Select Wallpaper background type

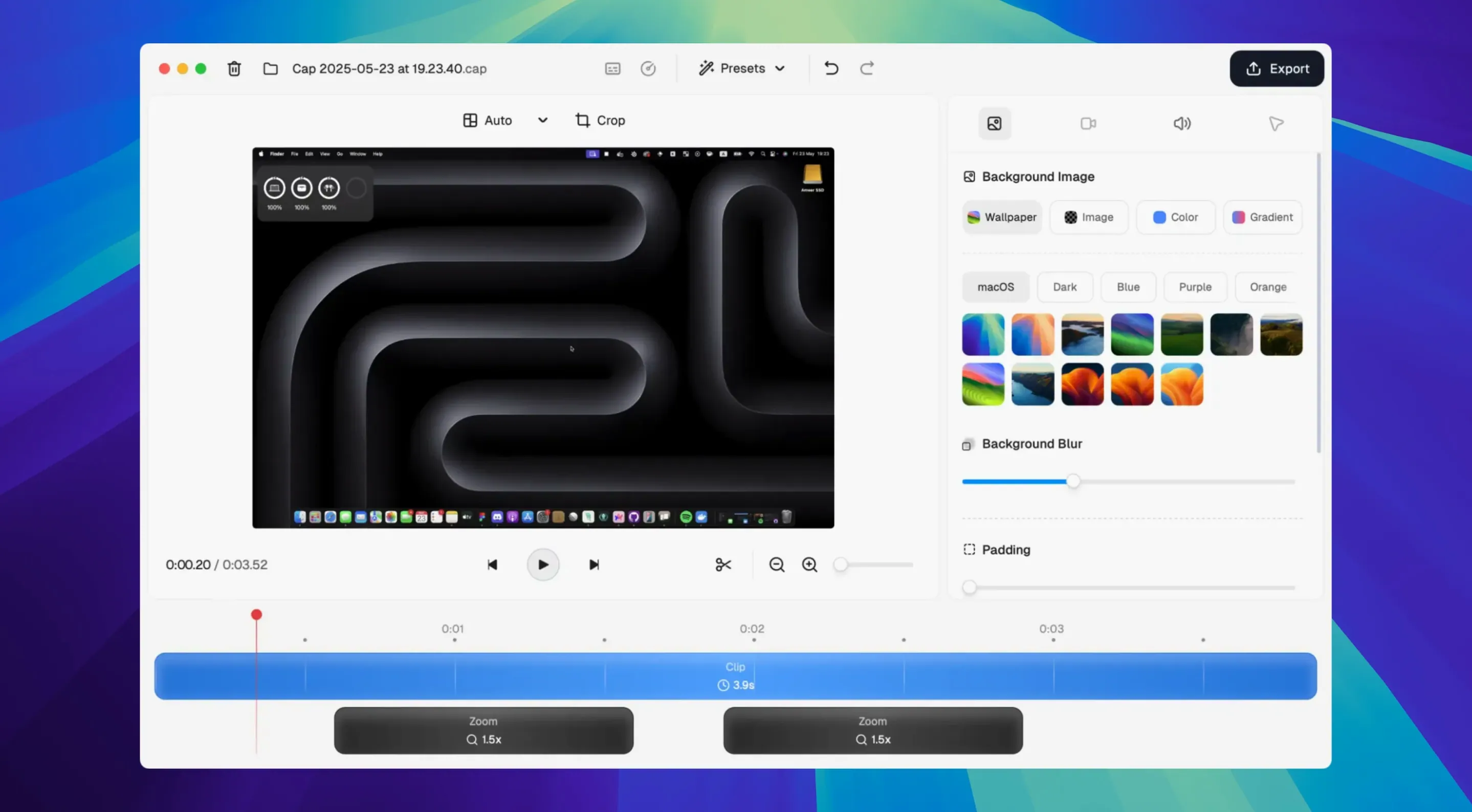click(1002, 217)
